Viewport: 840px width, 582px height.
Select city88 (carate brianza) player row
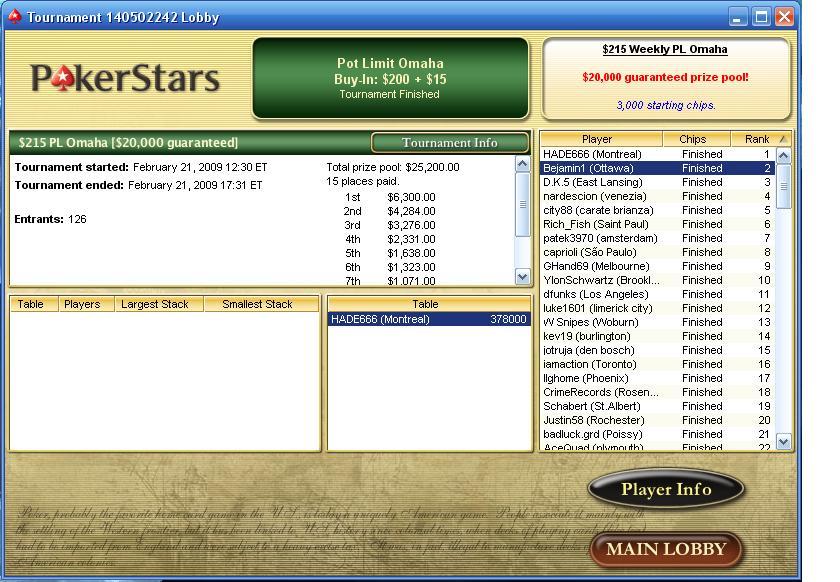pos(657,210)
